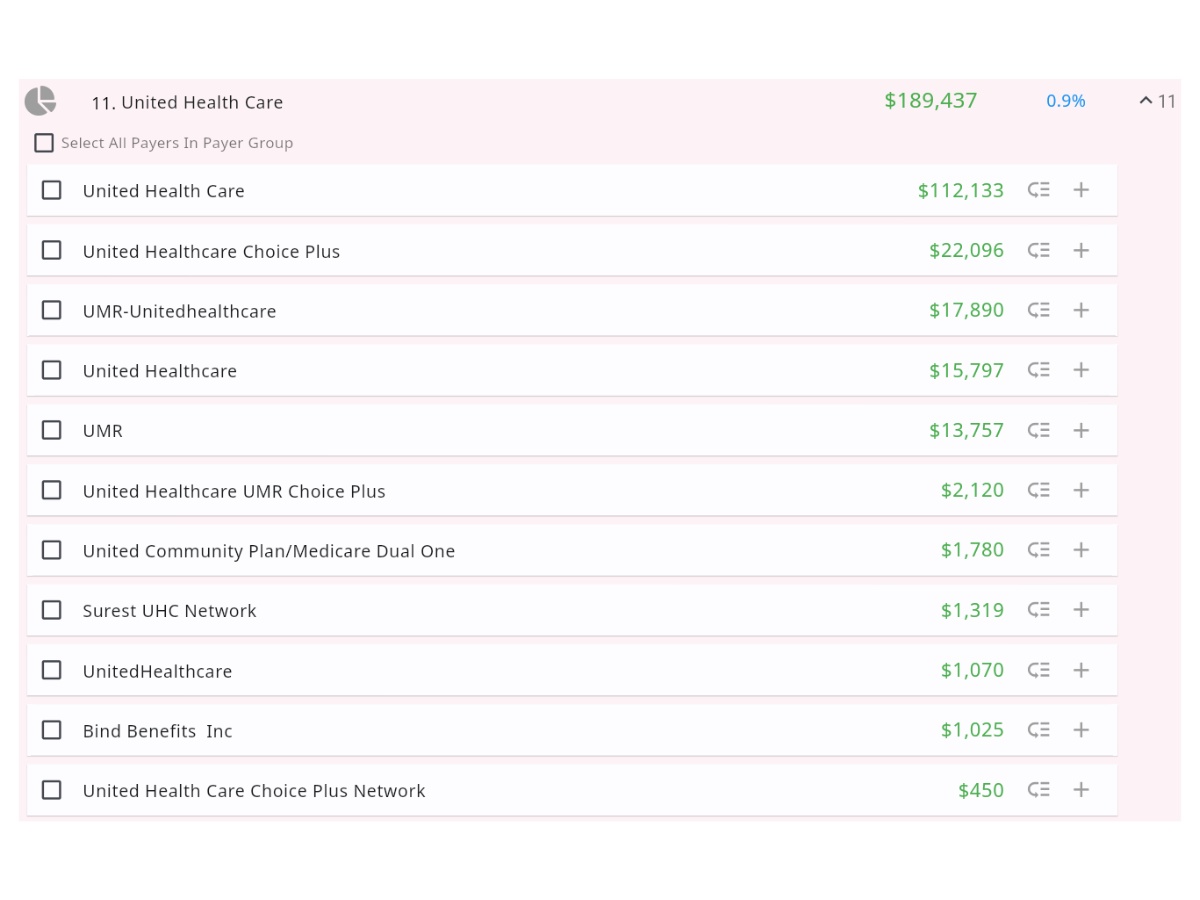Click the $2,120 amount
The image size is (1200, 900).
click(x=973, y=490)
